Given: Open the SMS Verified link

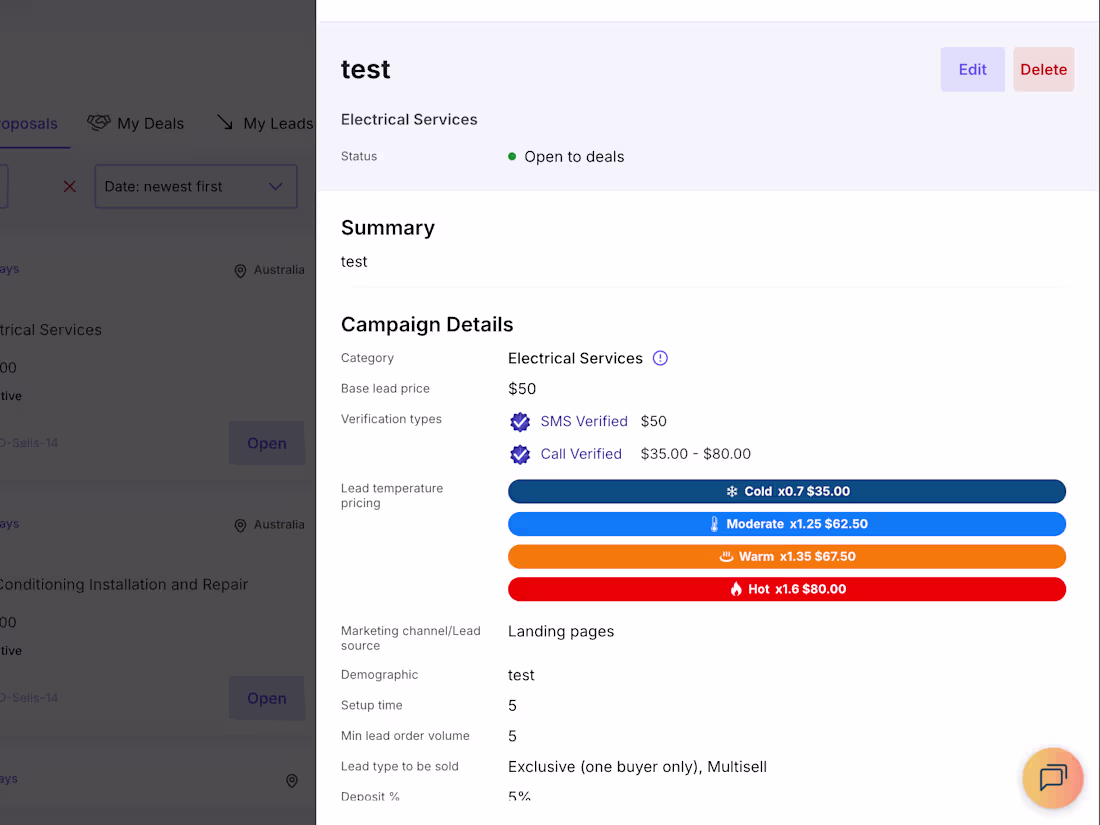Looking at the screenshot, I should click(x=584, y=422).
